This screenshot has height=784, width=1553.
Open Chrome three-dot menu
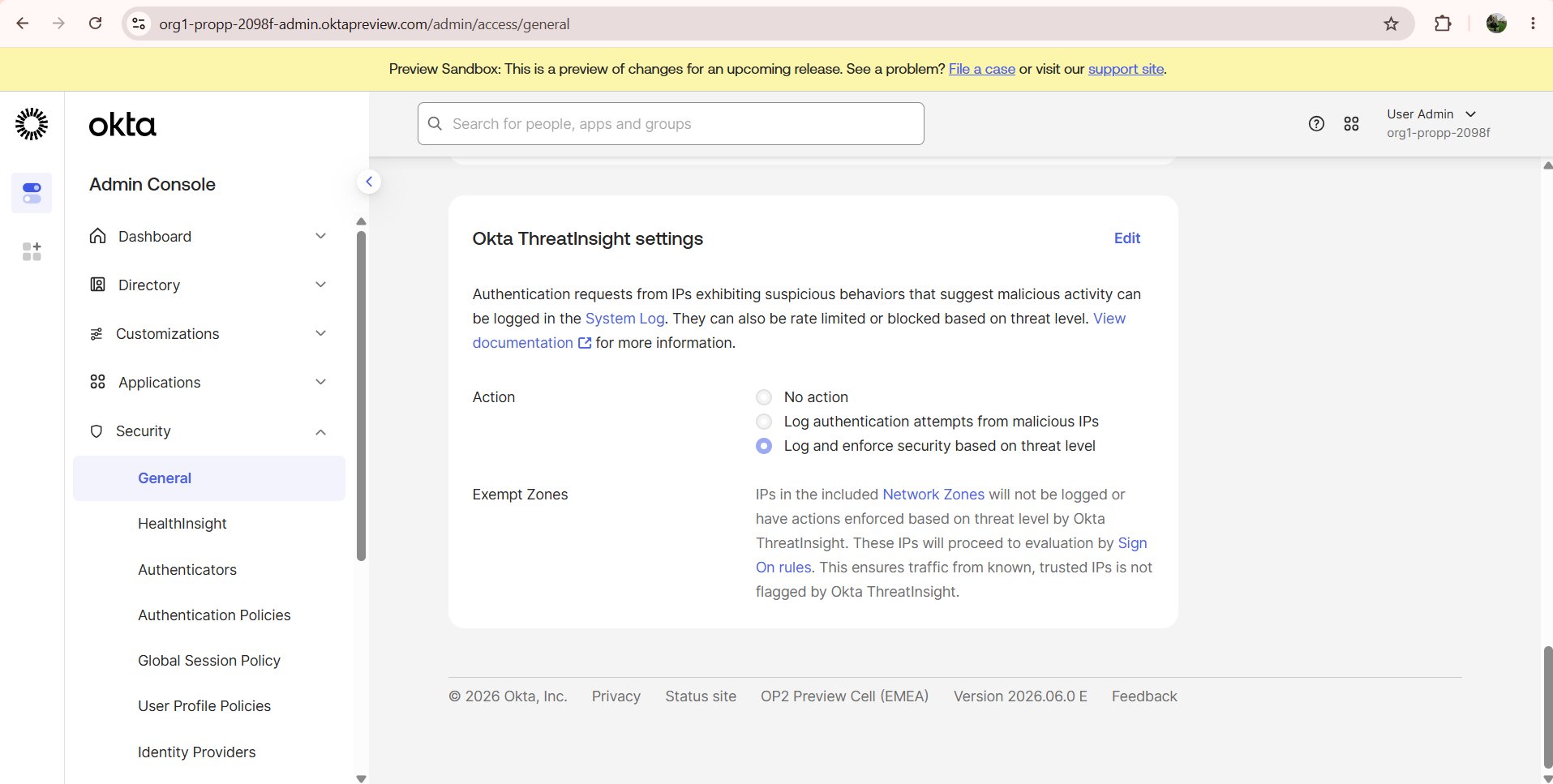coord(1533,24)
